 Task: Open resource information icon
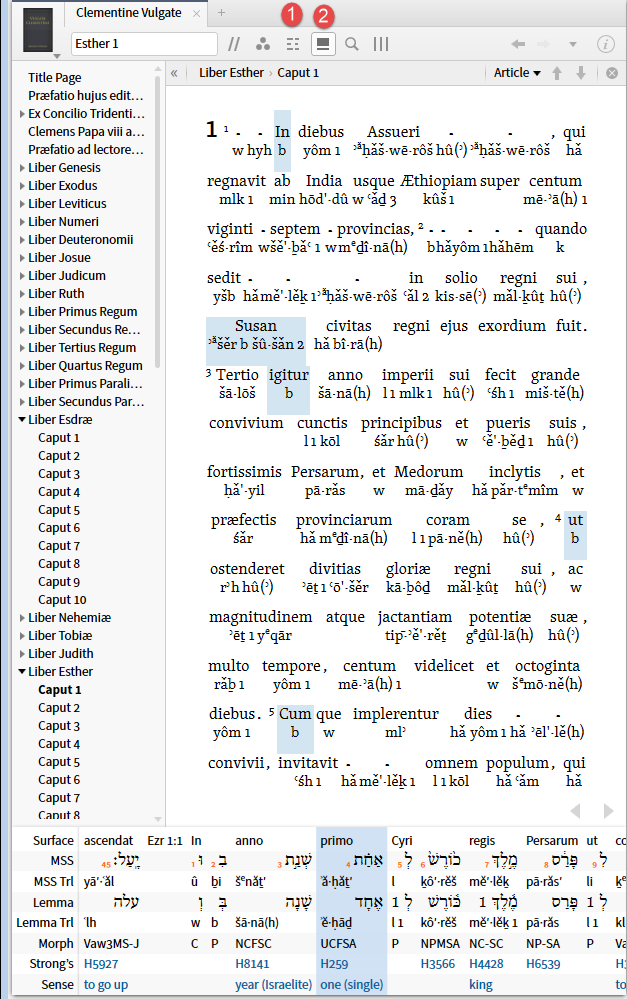(x=605, y=44)
